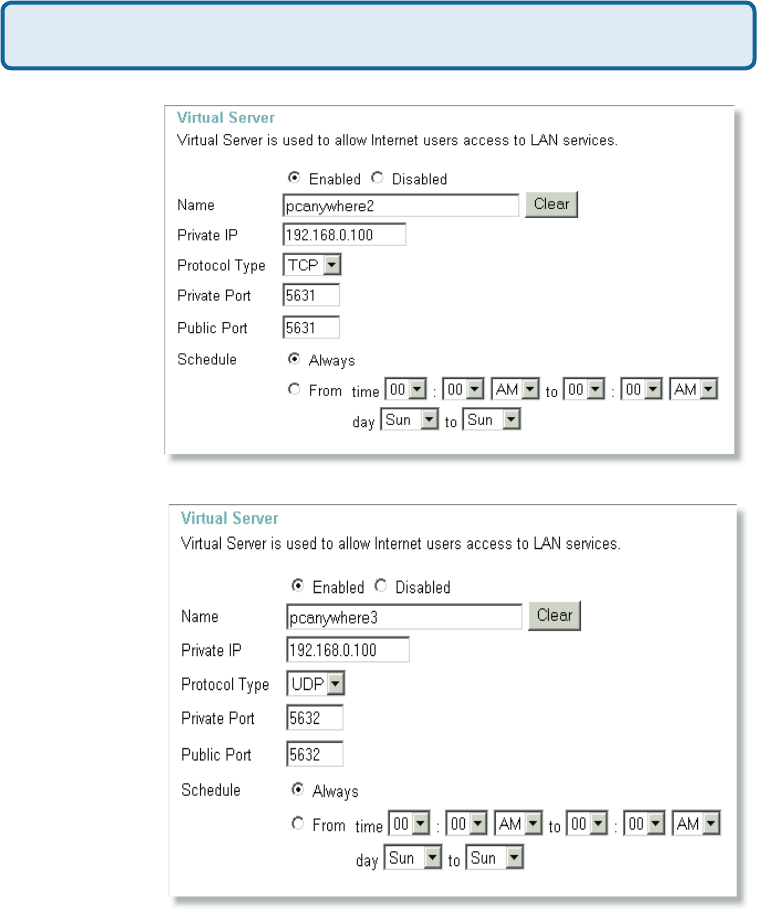
Task: Click the Private Port field showing 5631
Action: pyautogui.click(x=311, y=296)
